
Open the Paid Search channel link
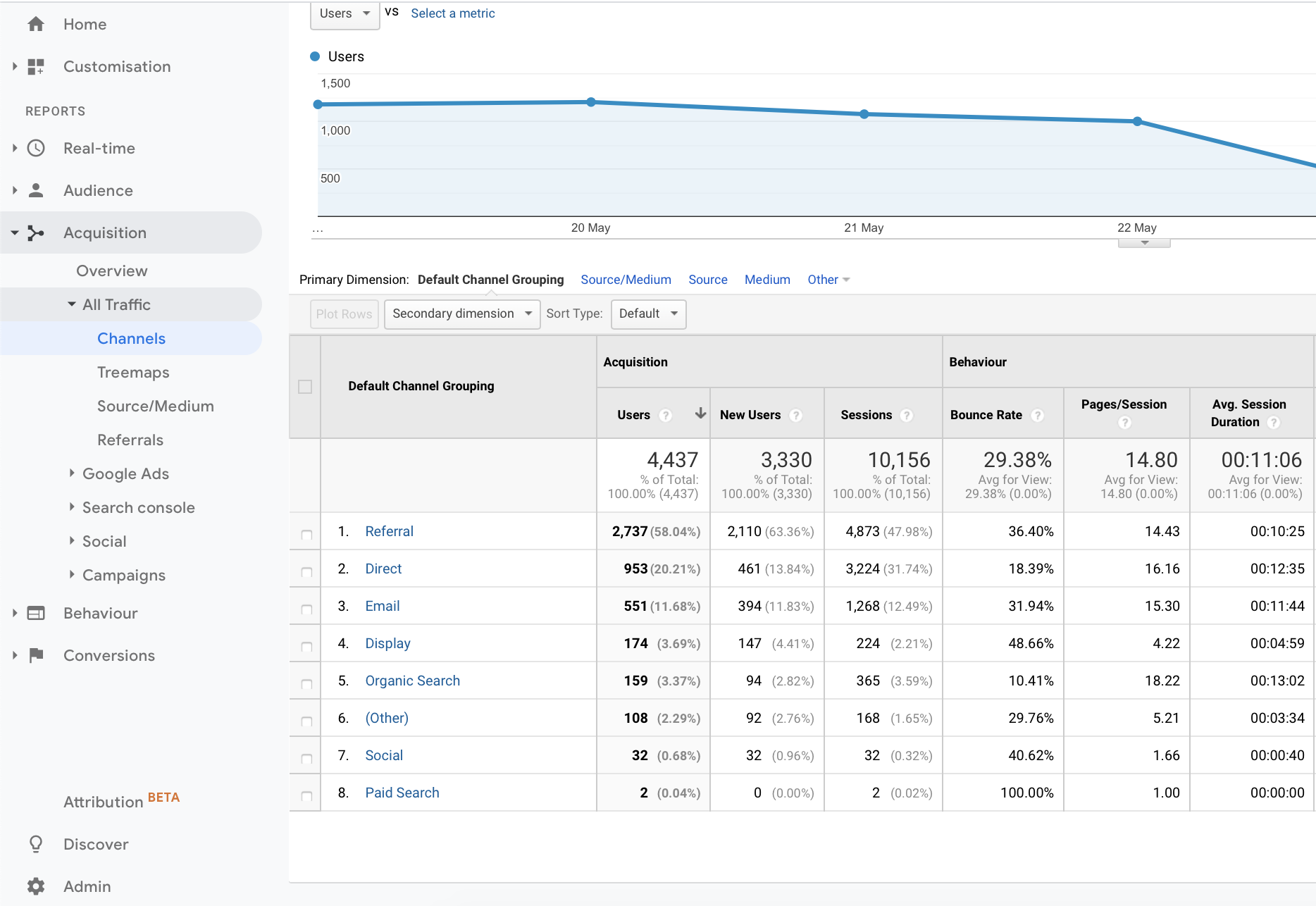click(x=402, y=793)
